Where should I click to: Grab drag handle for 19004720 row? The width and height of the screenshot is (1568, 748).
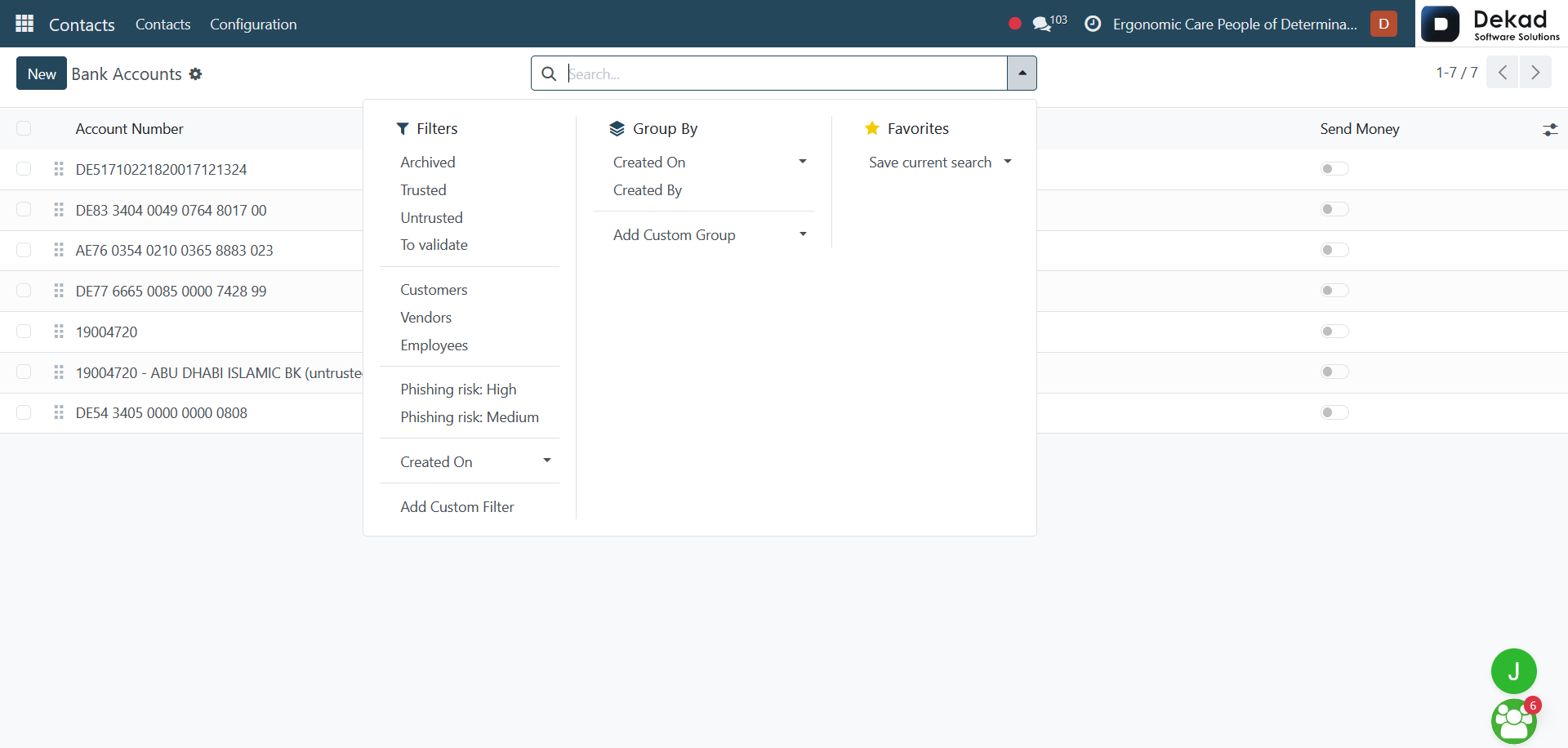pyautogui.click(x=59, y=332)
